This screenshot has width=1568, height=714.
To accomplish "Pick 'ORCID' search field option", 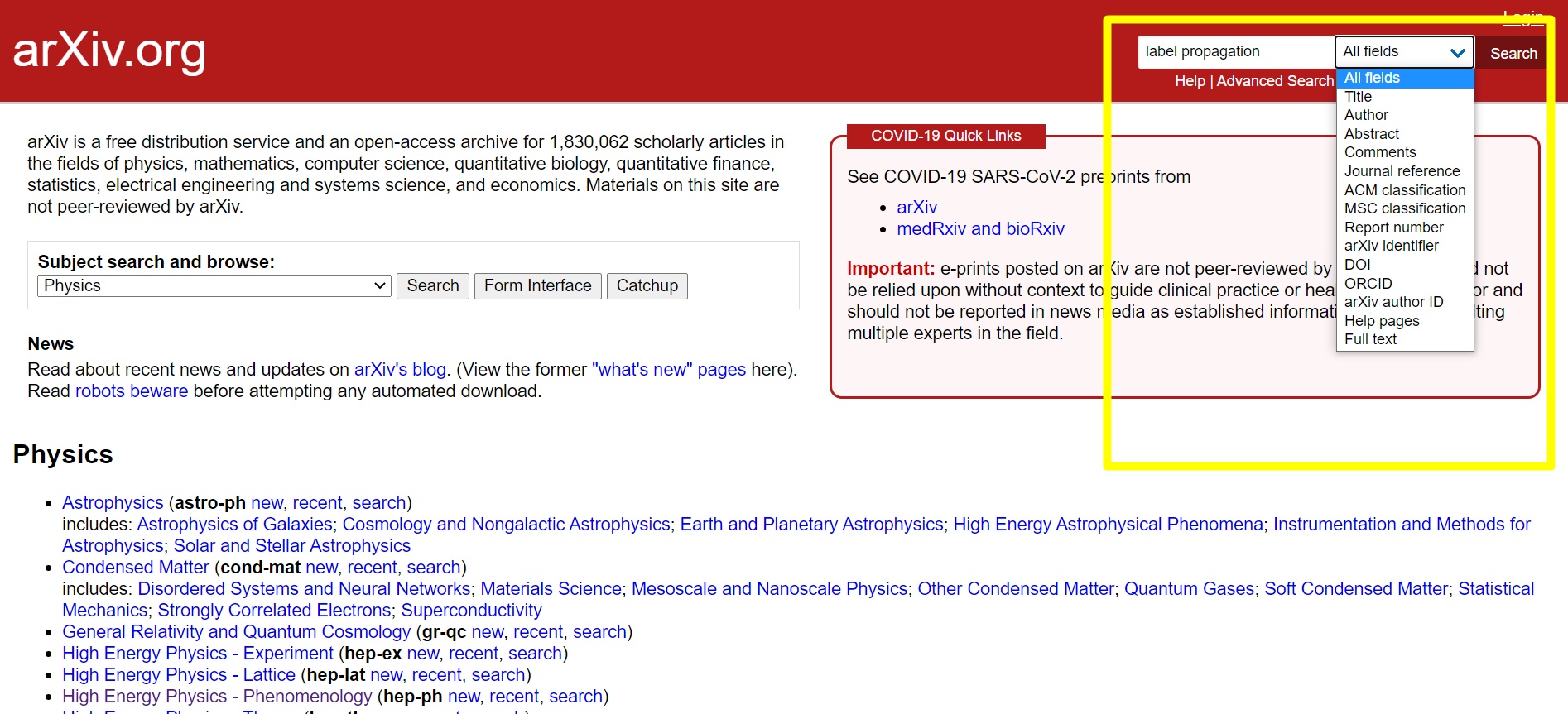I will (1405, 284).
